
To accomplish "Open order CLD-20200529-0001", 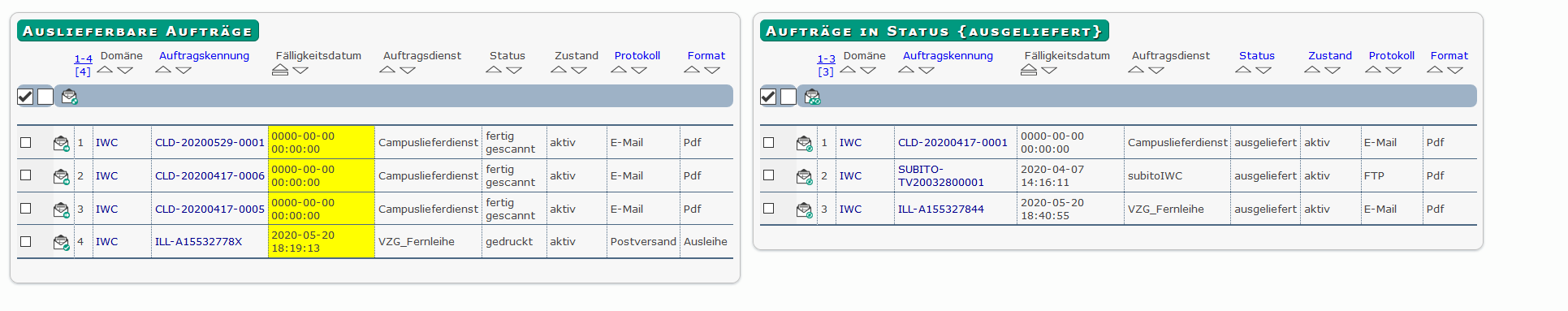I will (209, 142).
